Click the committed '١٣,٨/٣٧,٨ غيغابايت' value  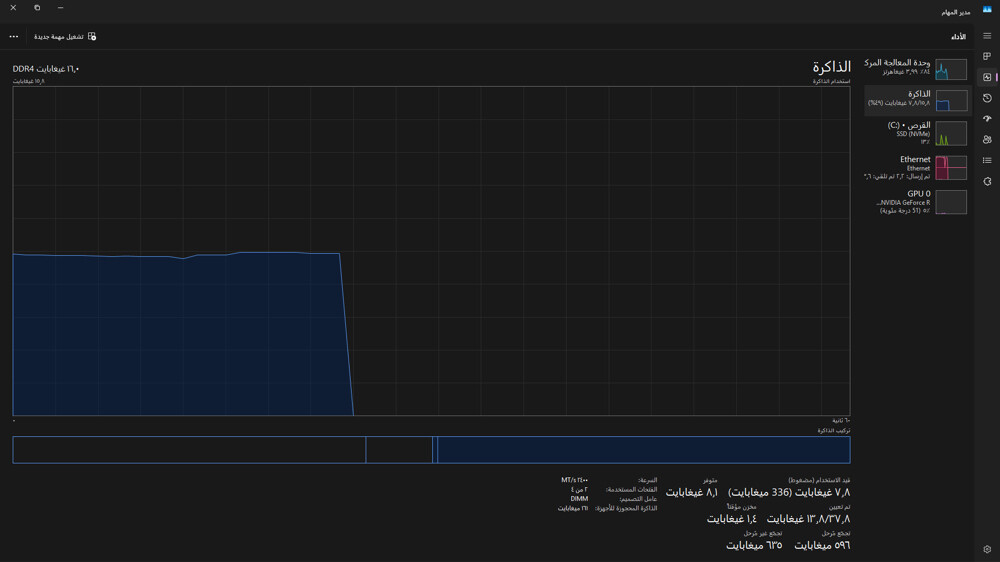[808, 519]
